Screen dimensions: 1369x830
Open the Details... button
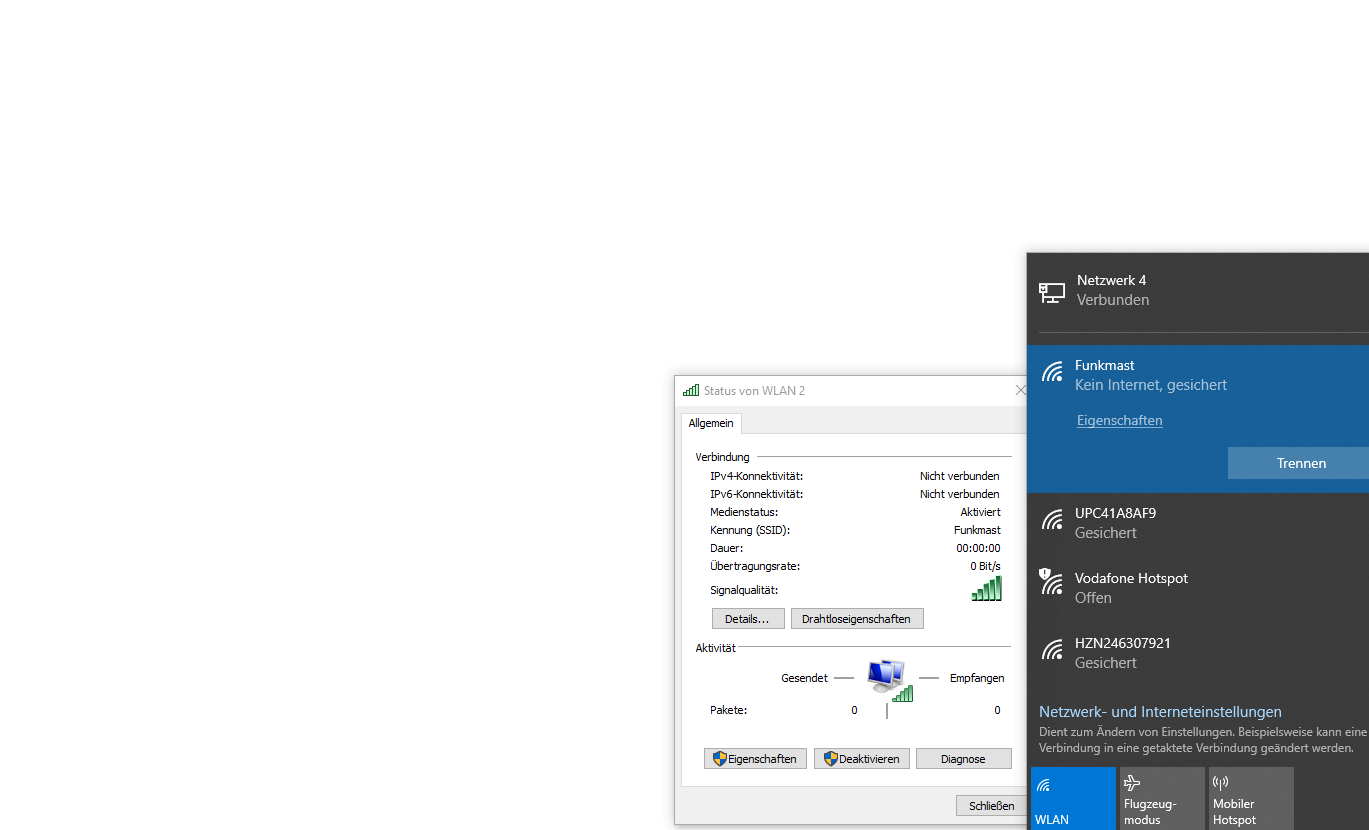[x=748, y=619]
